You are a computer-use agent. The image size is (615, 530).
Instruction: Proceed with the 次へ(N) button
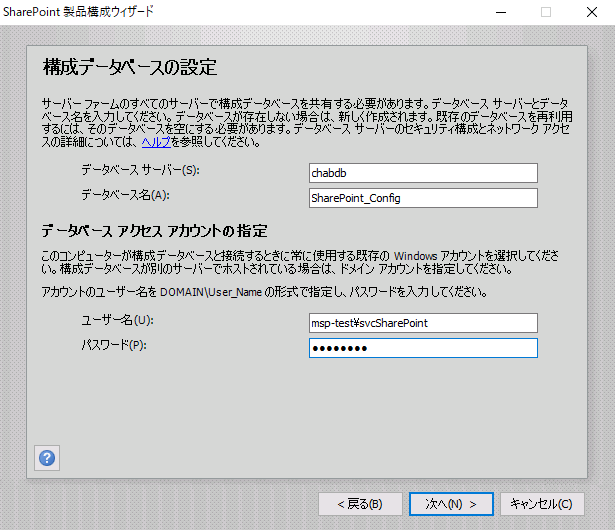[451, 504]
